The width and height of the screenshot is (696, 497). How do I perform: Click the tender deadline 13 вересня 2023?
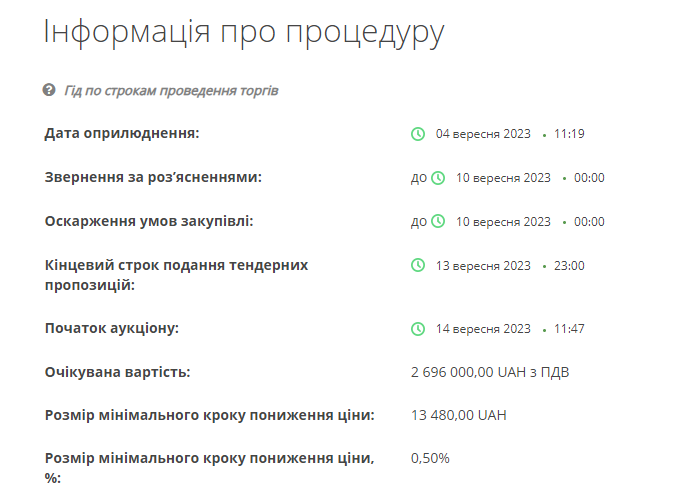[x=484, y=265]
